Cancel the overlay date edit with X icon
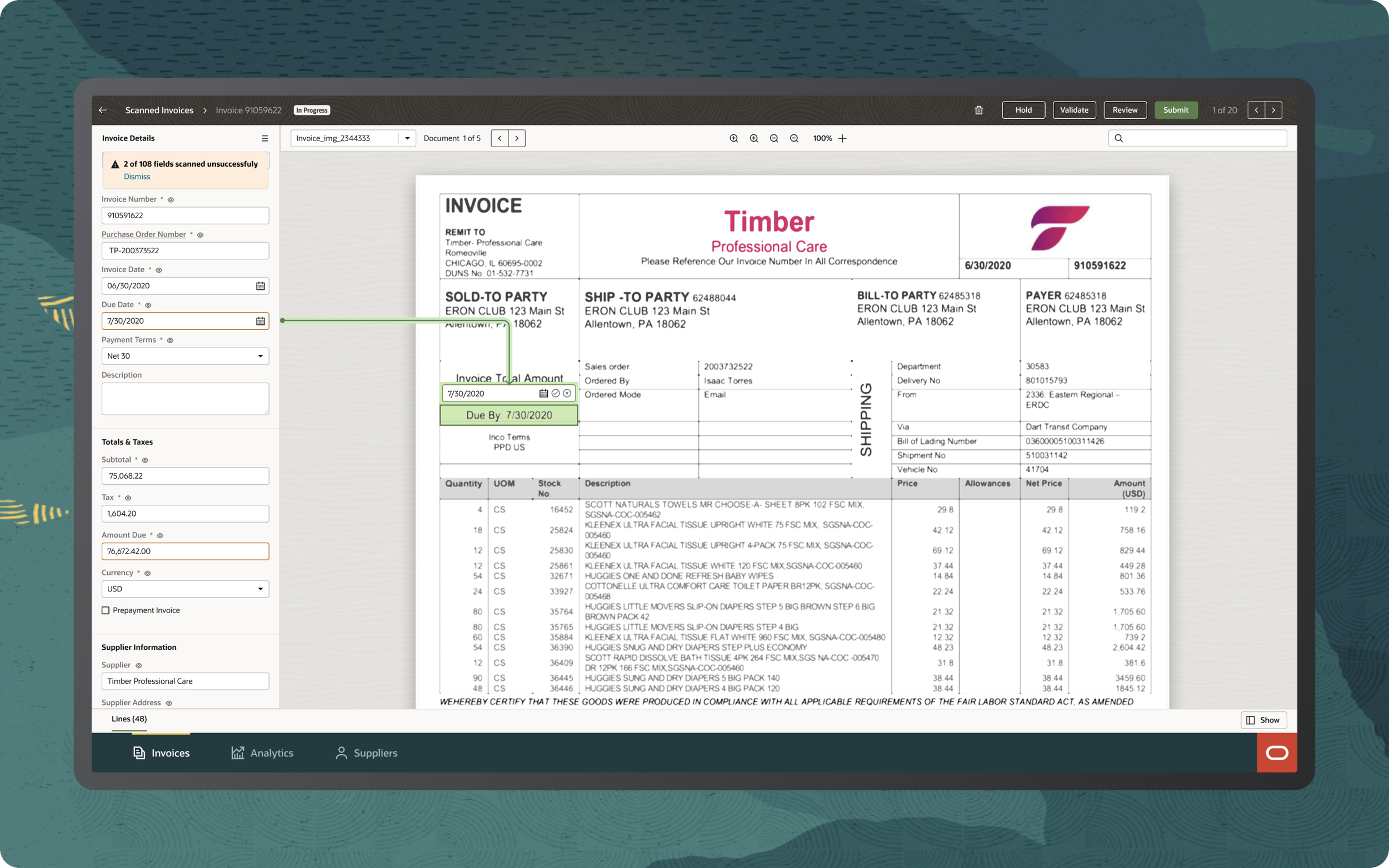 [567, 393]
